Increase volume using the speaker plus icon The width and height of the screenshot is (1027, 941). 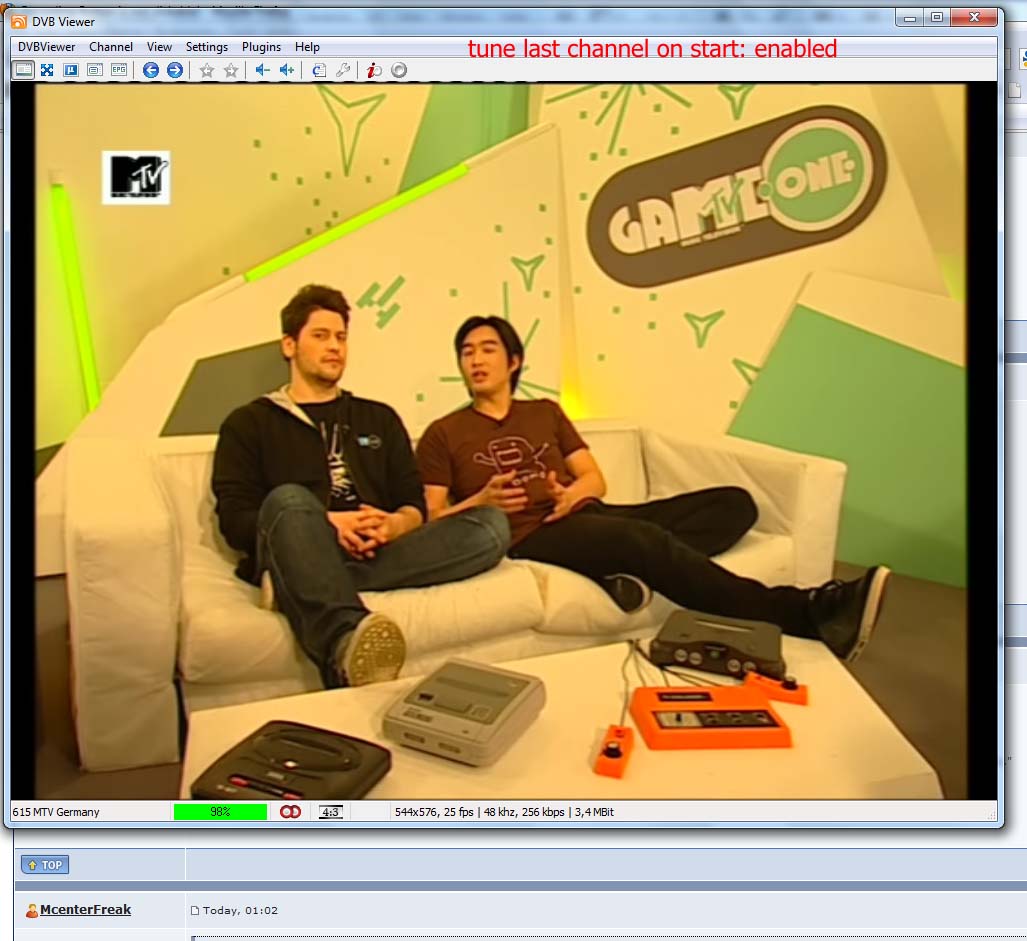coord(287,70)
